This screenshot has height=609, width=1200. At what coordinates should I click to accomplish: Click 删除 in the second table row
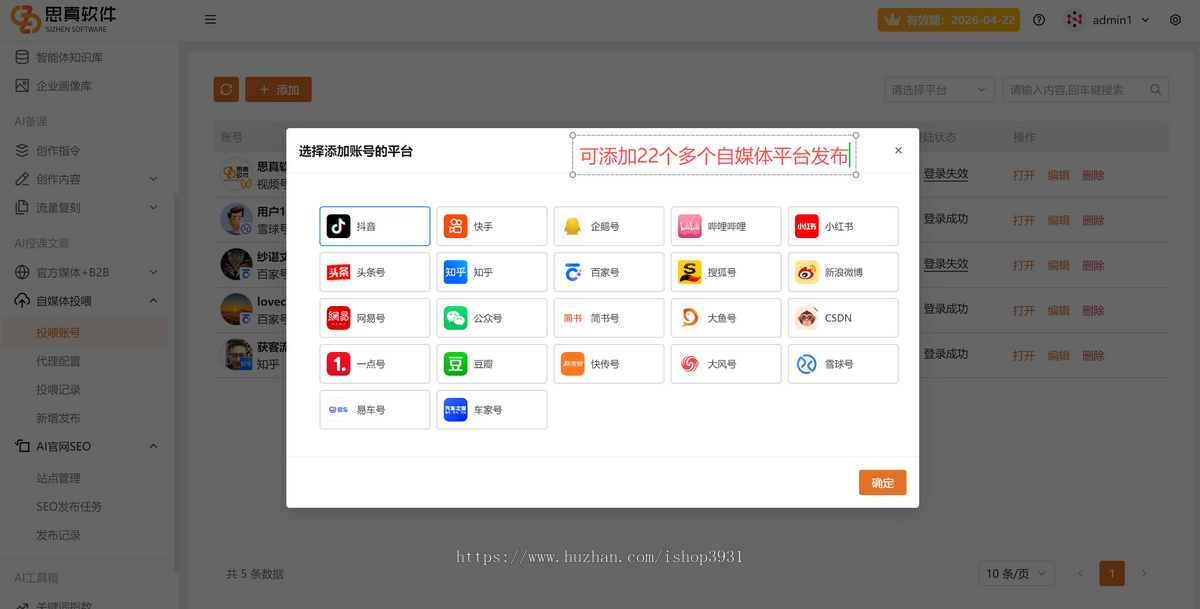tap(1093, 220)
